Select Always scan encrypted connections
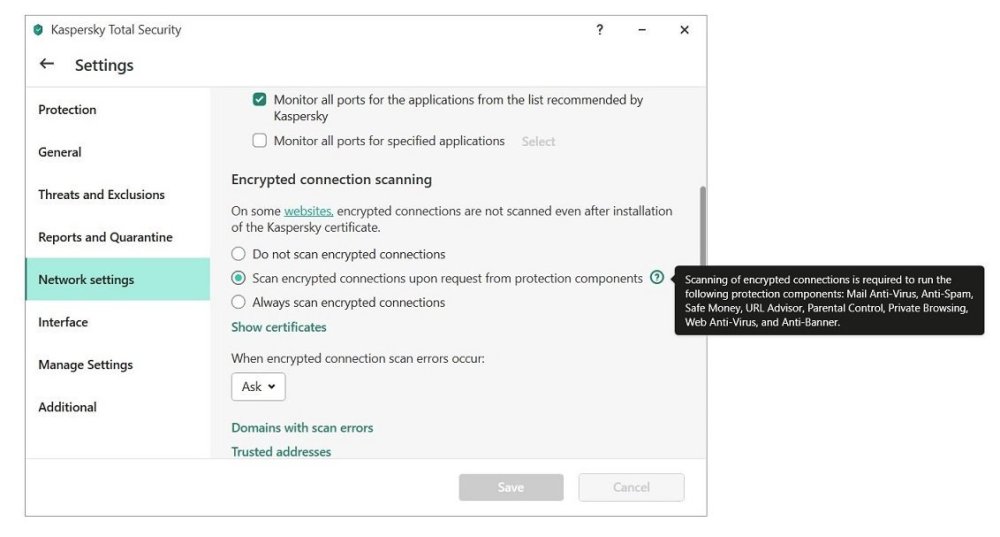 239,302
